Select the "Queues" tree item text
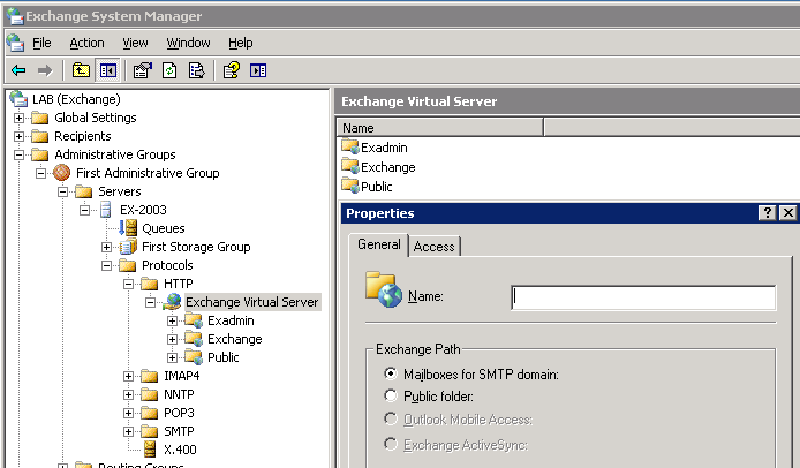This screenshot has width=800, height=468. [x=163, y=229]
